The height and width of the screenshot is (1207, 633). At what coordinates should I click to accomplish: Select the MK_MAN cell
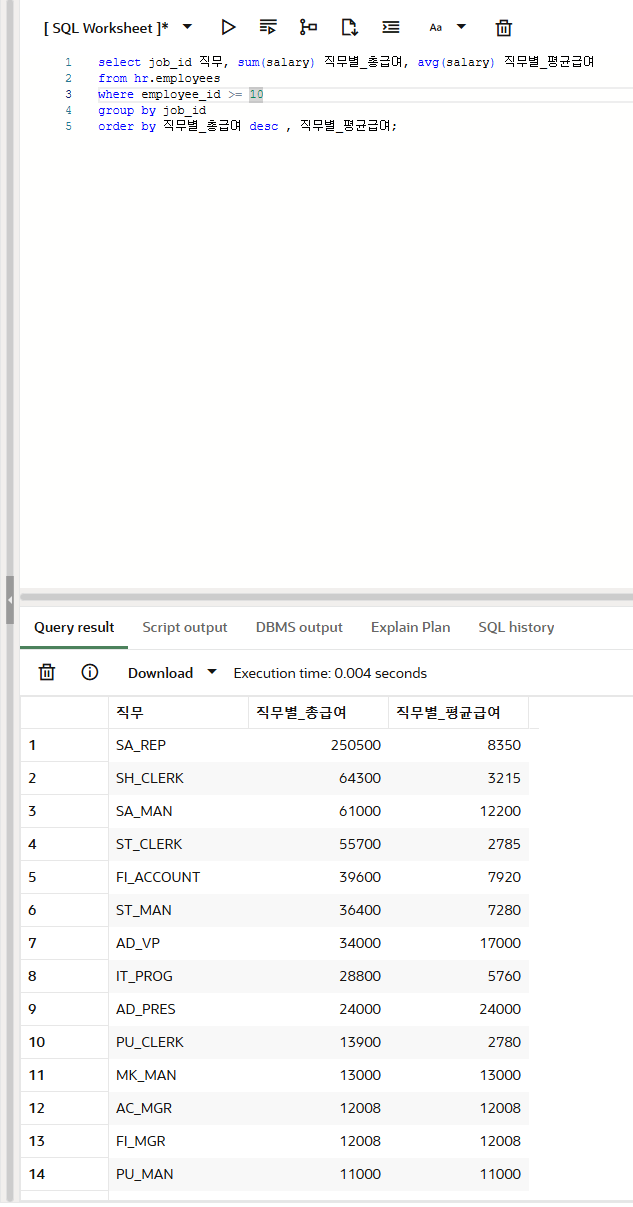click(x=178, y=1075)
